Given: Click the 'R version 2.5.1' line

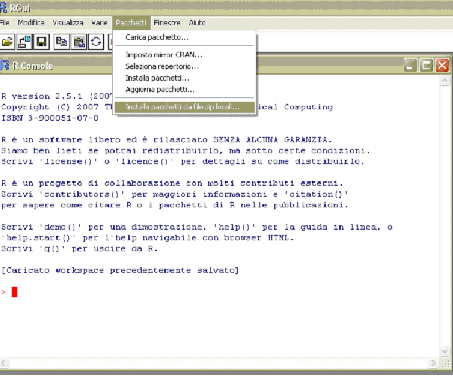Looking at the screenshot, I should (x=57, y=96).
